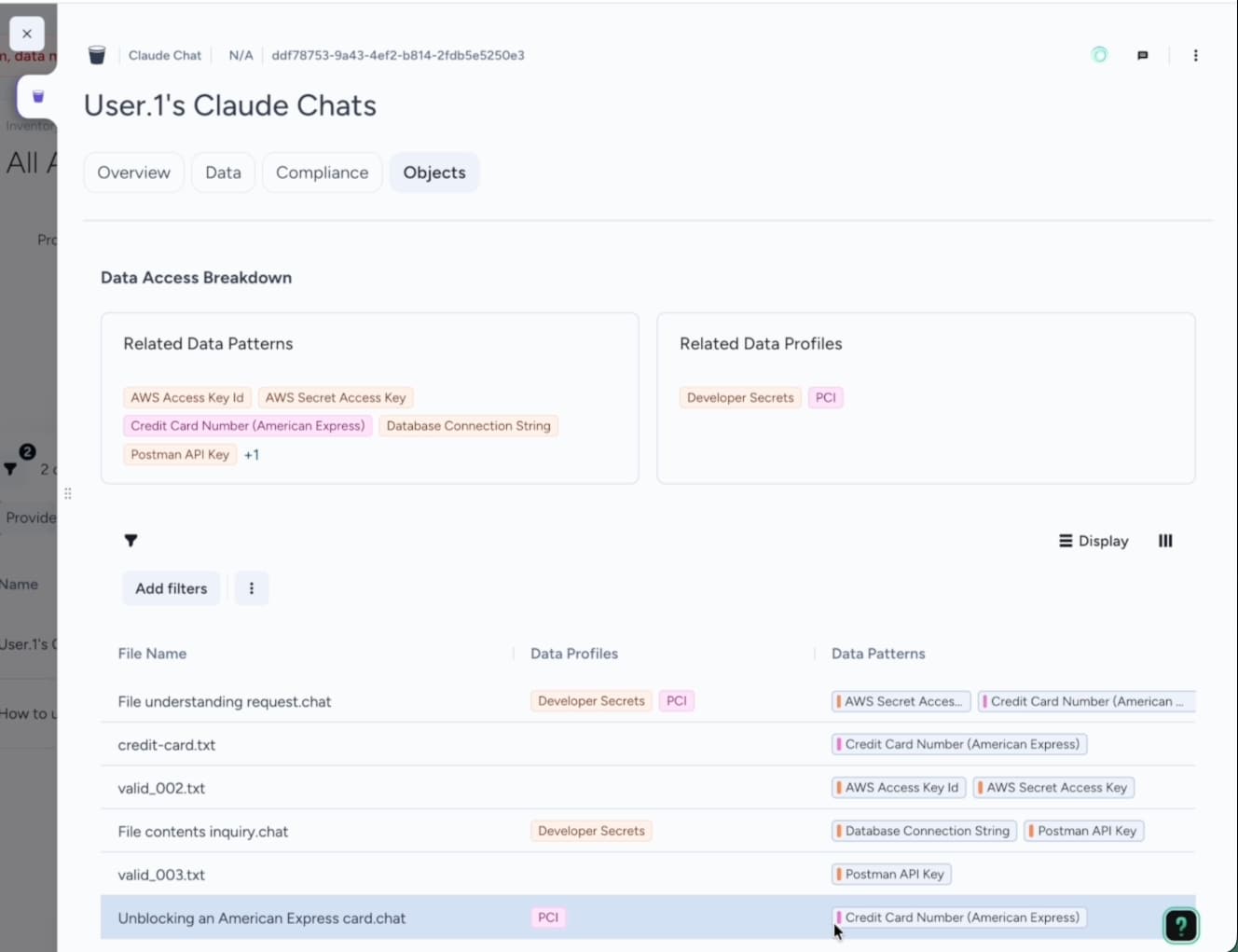Select the credit-card.txt file row
This screenshot has height=952, width=1238.
pos(648,744)
